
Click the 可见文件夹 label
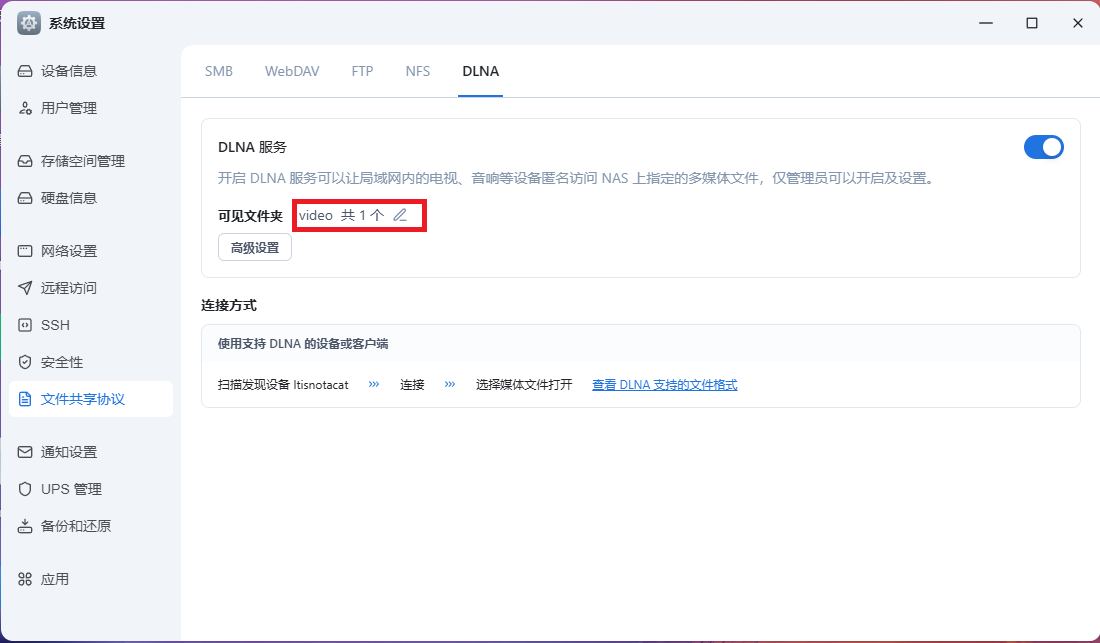[250, 216]
